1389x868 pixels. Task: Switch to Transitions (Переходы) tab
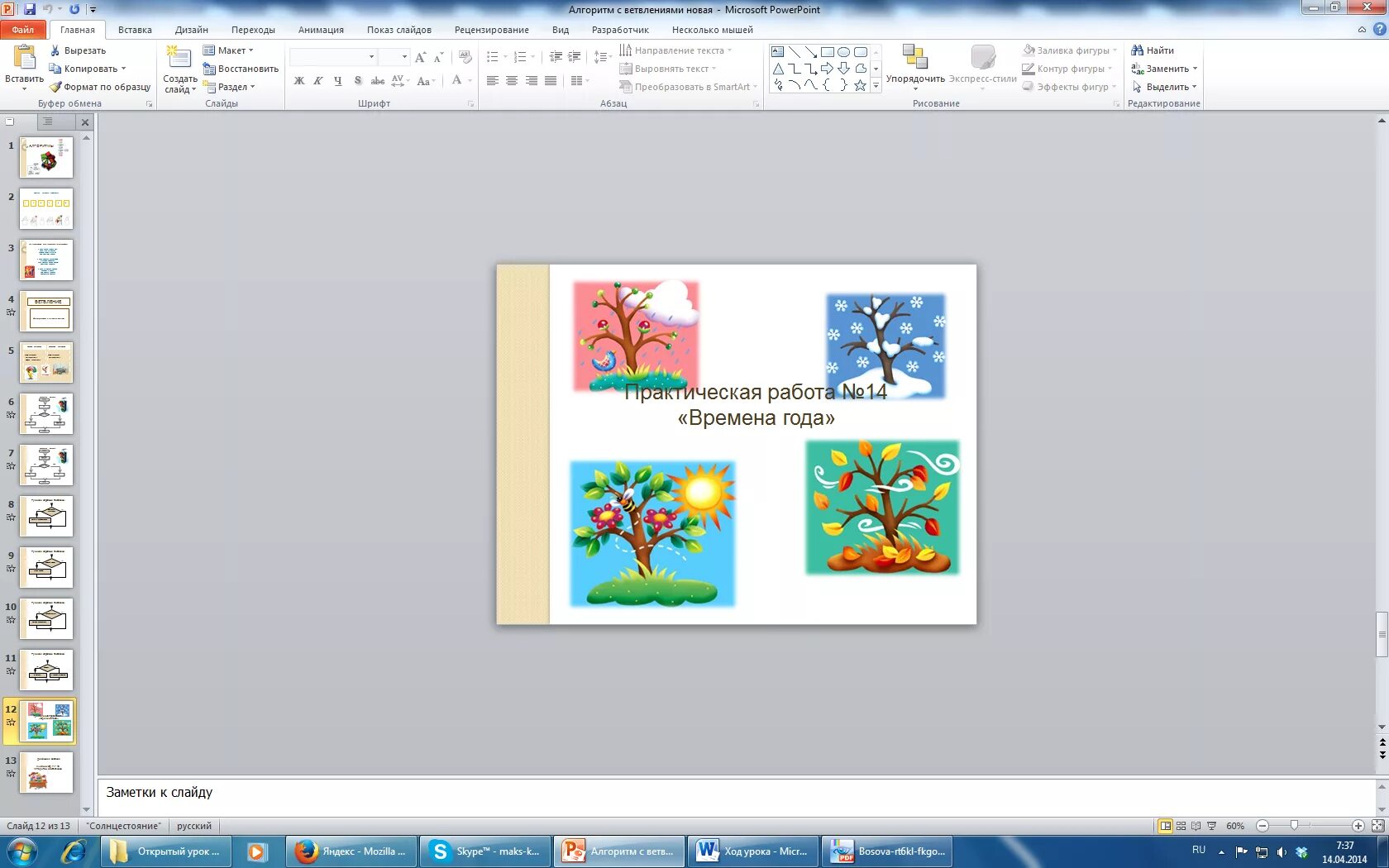[x=253, y=30]
